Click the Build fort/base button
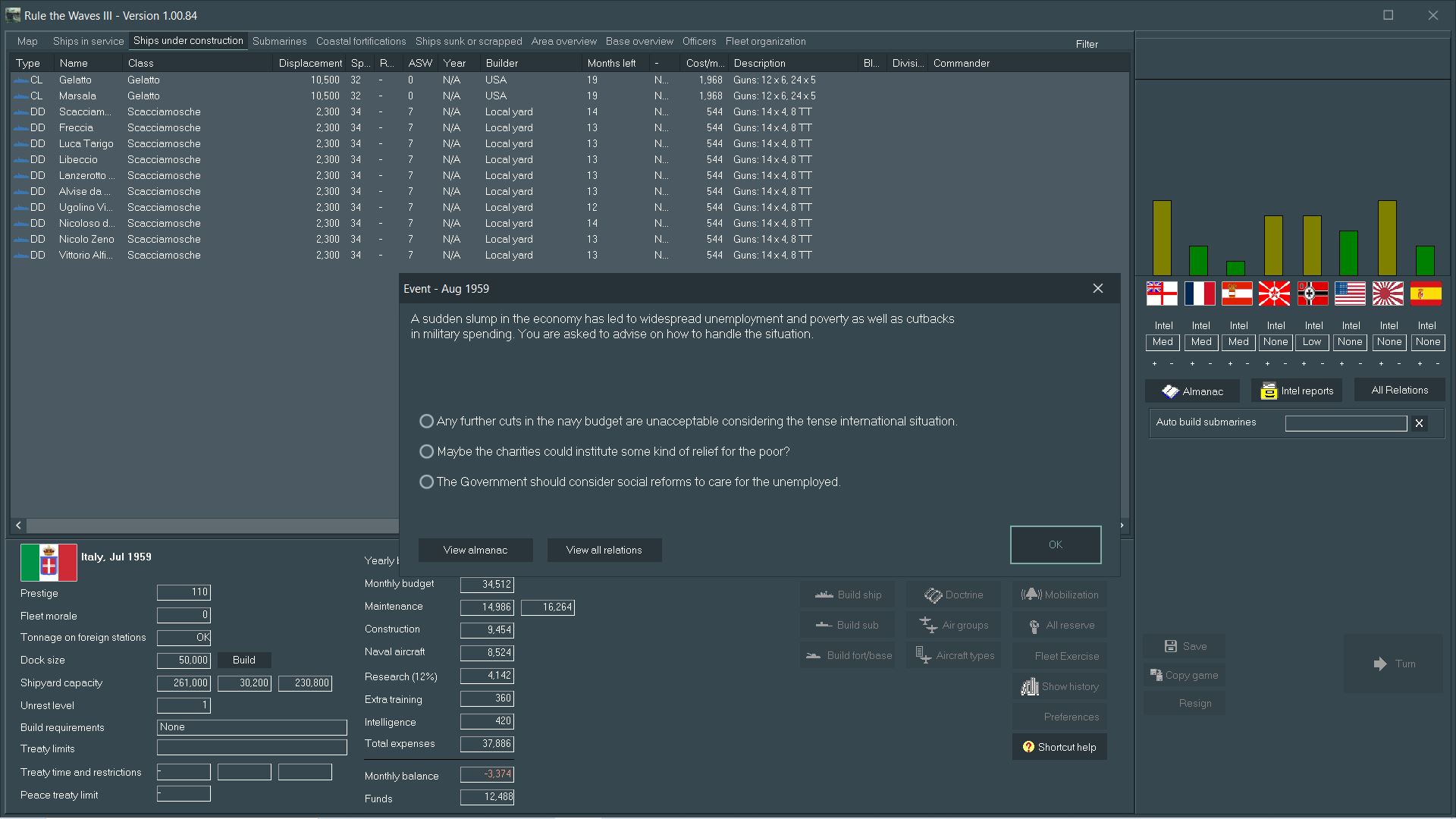Screen dimensions: 1456x819 coord(847,655)
